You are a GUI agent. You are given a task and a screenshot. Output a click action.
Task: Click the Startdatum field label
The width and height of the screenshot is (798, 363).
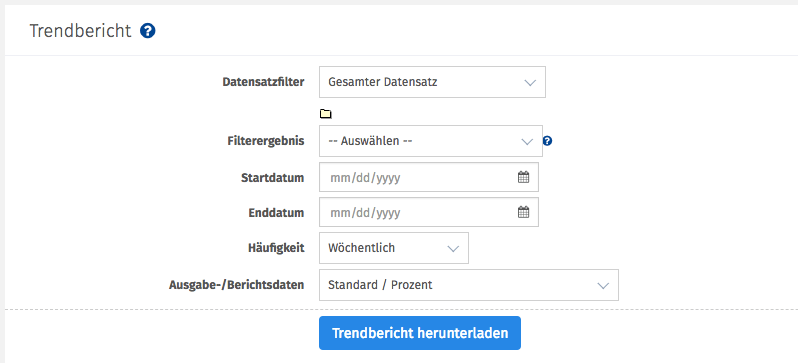273,178
